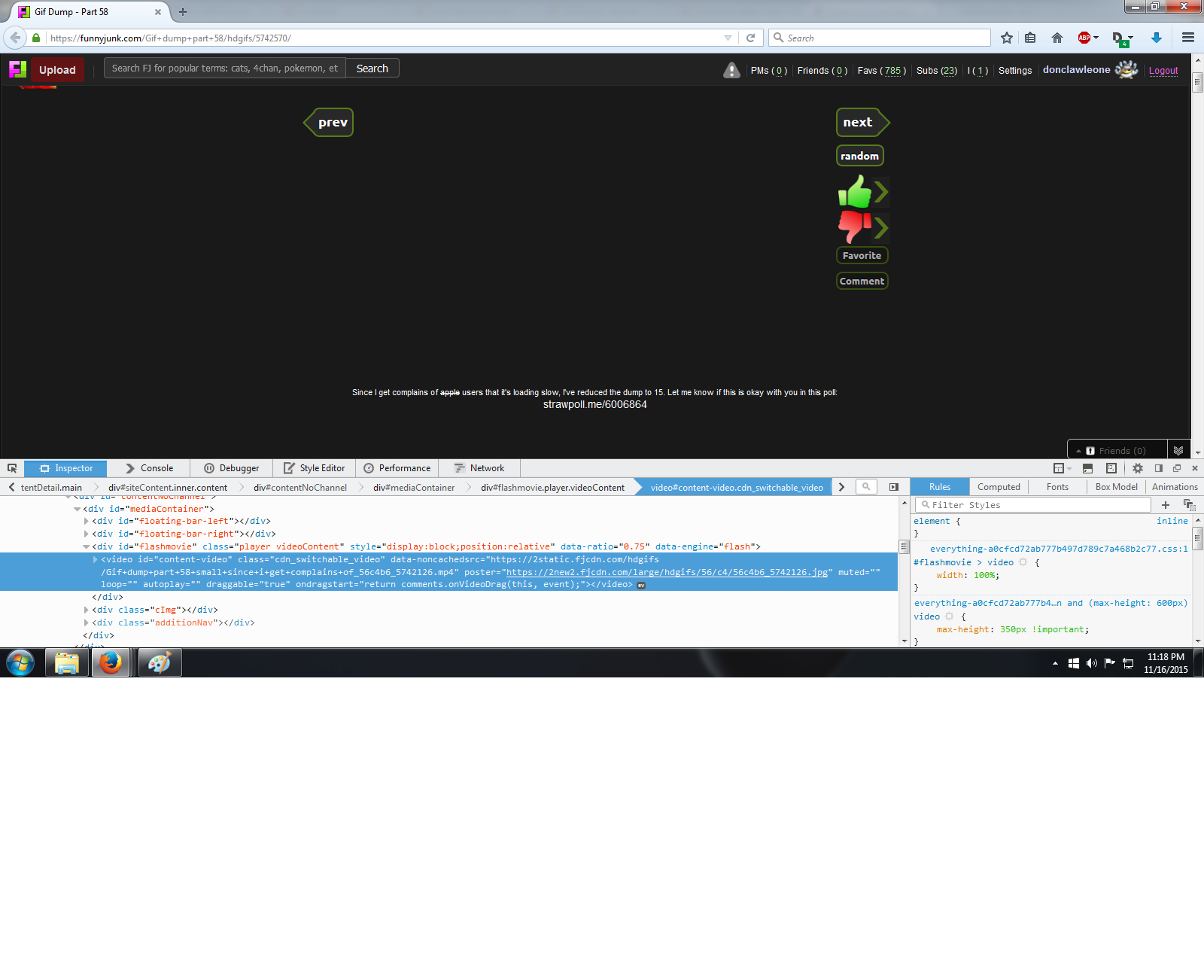Switch to the Console tab

click(x=149, y=468)
